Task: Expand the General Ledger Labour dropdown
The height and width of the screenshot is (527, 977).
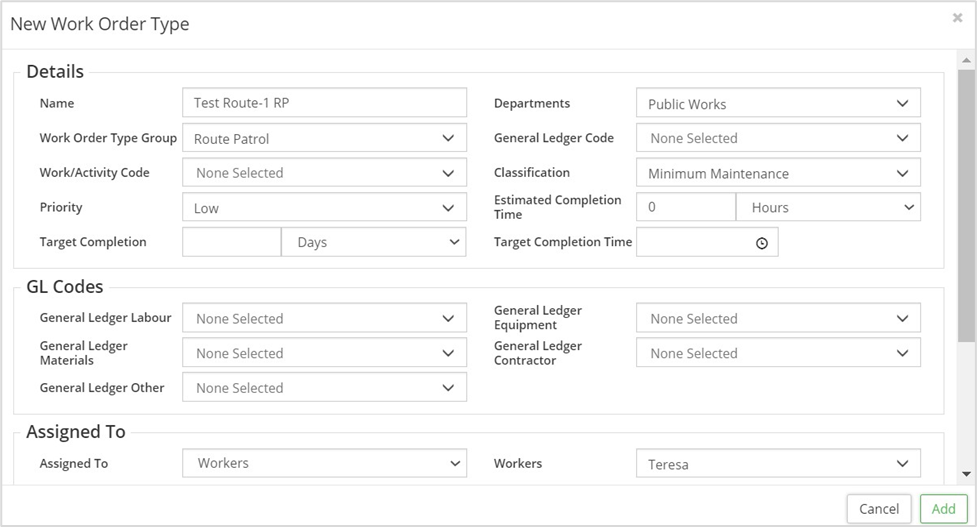Action: (324, 319)
